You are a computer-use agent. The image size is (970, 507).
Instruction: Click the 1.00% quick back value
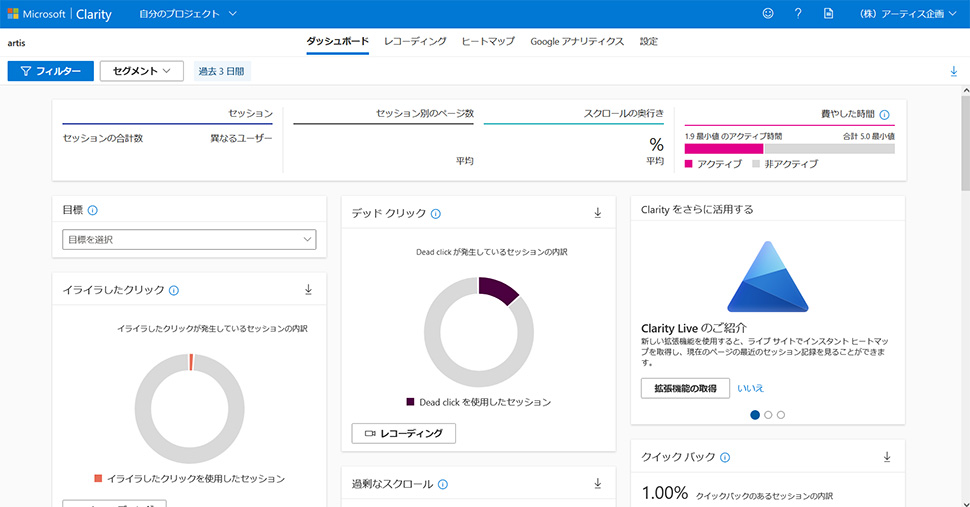pos(665,493)
